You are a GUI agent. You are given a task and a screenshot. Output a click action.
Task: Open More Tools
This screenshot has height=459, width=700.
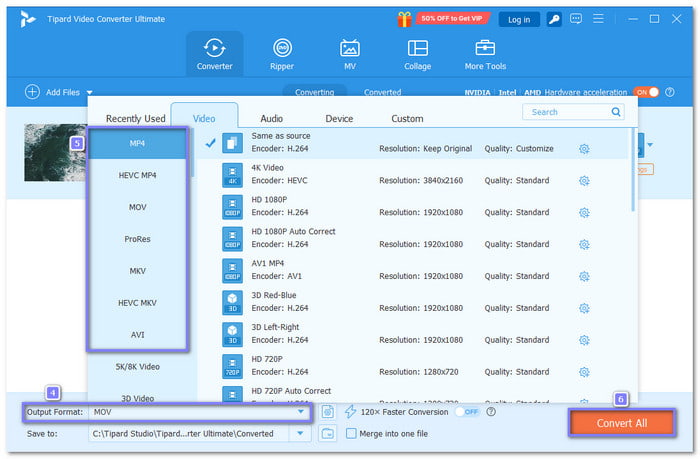click(485, 54)
